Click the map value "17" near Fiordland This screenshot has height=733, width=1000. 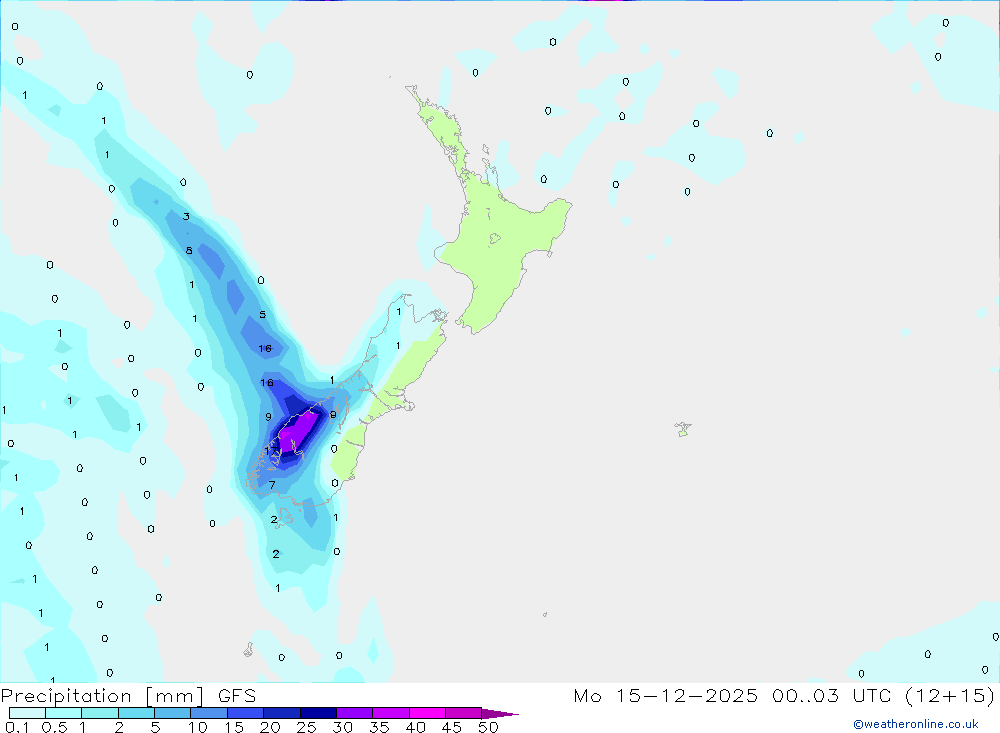(270, 450)
